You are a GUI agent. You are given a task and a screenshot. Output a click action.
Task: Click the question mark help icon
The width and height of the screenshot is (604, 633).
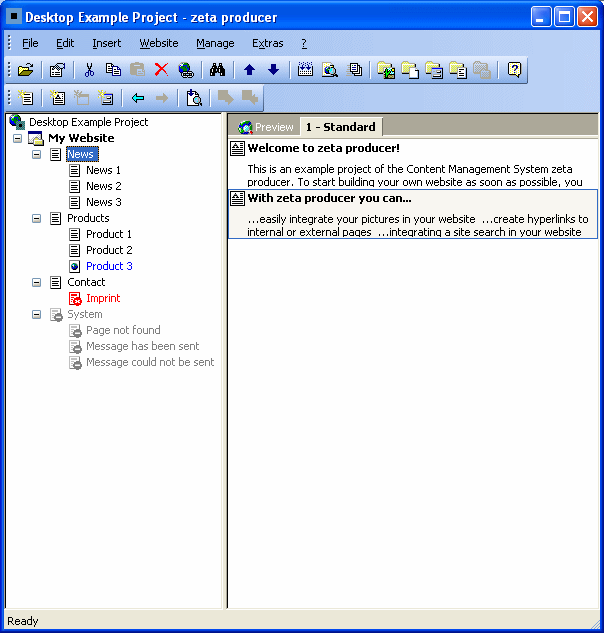coord(514,70)
